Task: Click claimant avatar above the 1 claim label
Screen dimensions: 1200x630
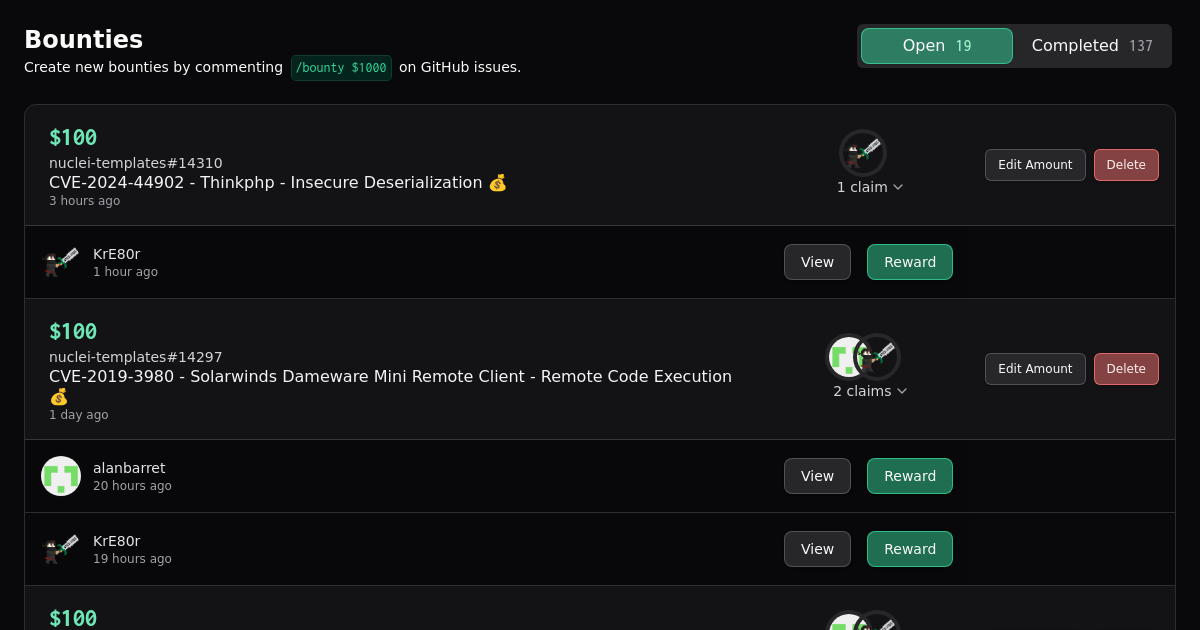Action: [862, 153]
